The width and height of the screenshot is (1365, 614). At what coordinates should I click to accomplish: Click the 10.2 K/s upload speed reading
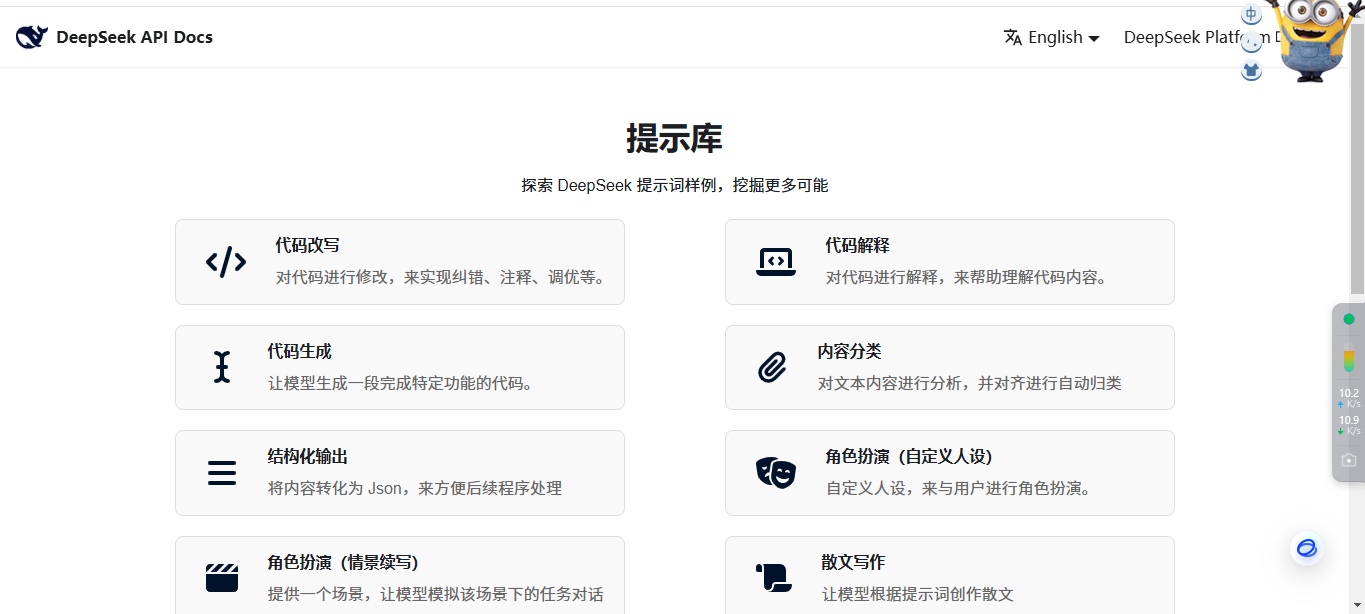1348,398
